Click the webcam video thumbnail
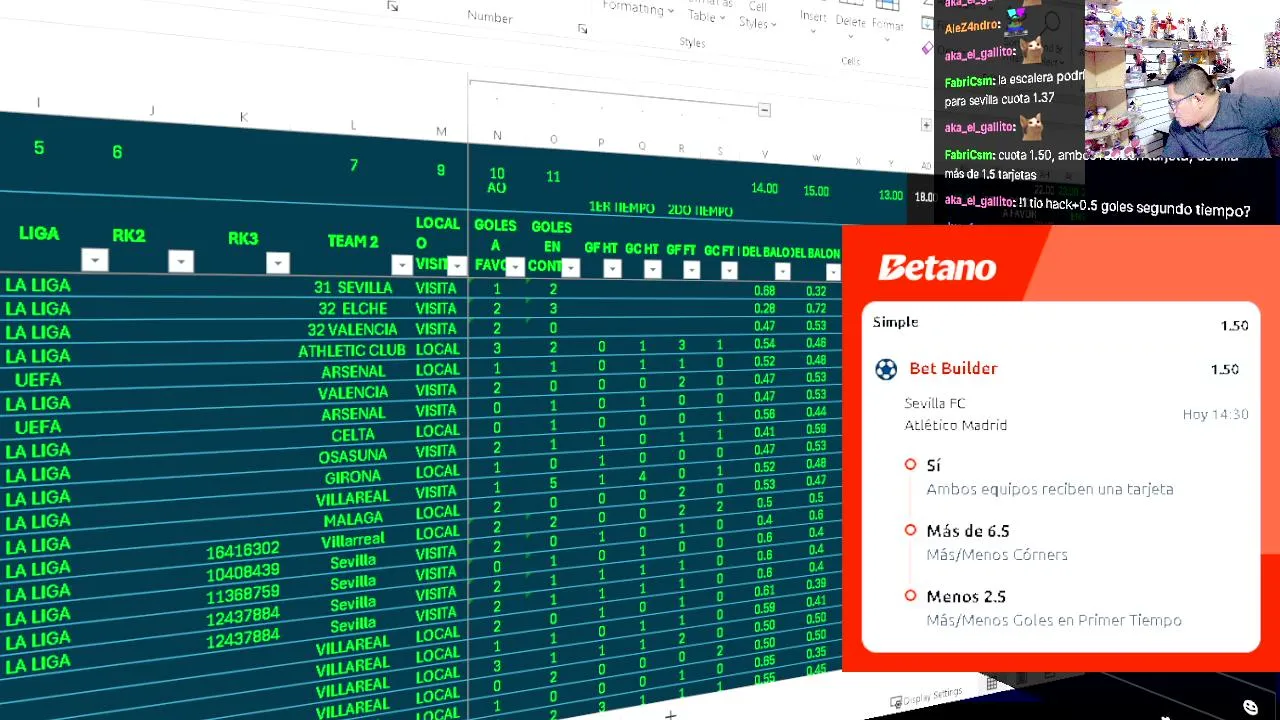 pyautogui.click(x=1182, y=79)
